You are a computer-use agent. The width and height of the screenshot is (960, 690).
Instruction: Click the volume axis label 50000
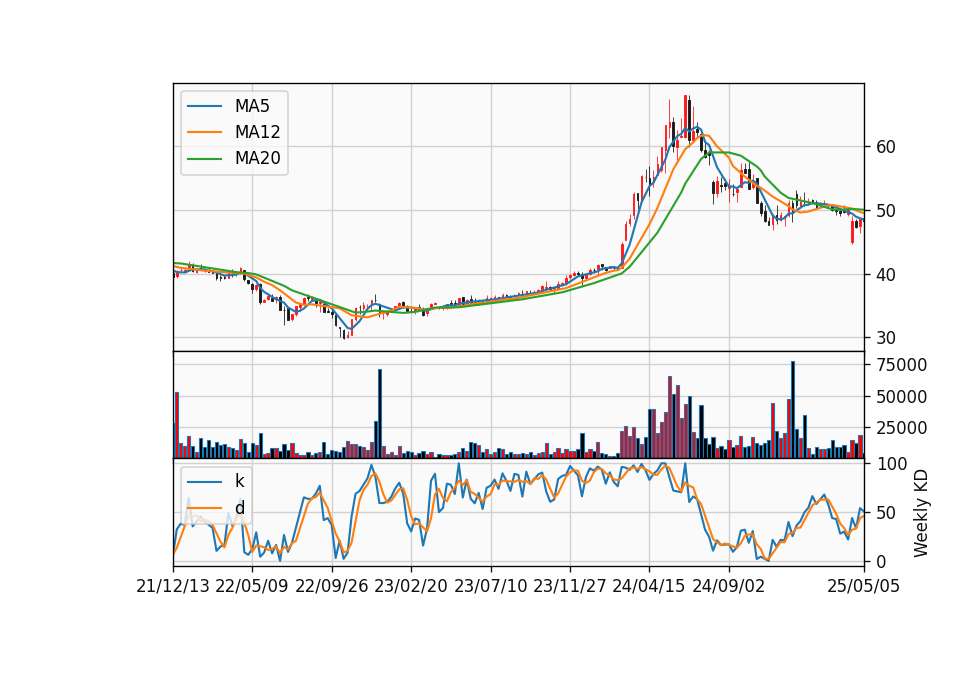click(901, 397)
